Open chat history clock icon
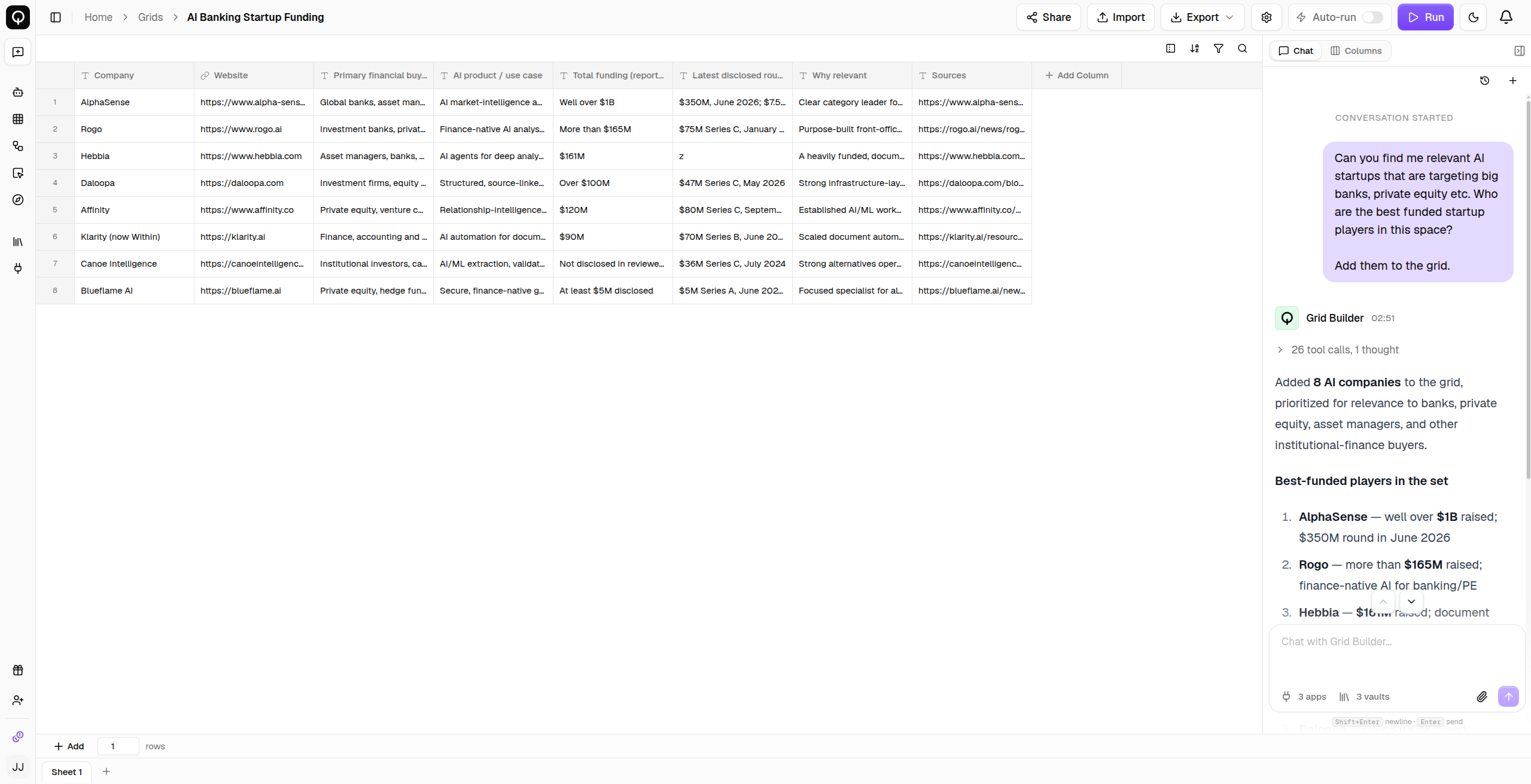 click(x=1485, y=81)
